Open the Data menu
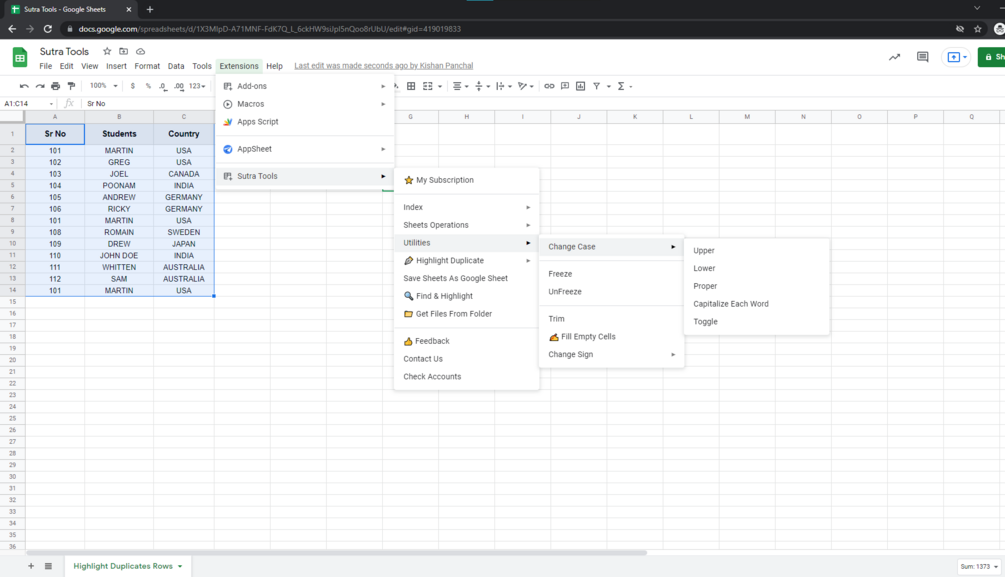Image resolution: width=1005 pixels, height=577 pixels. [176, 66]
